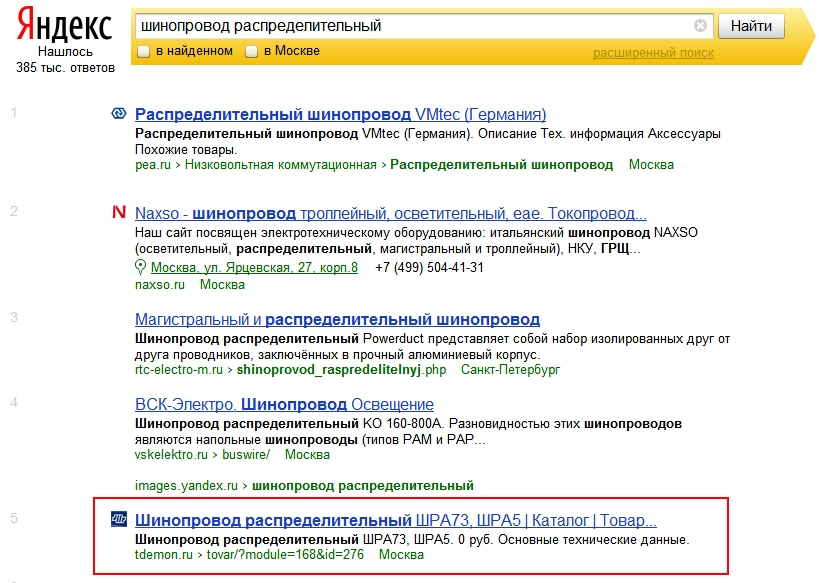Open Магистральный и распределительный шинопровод result
Screen dimensions: 819x583
337,319
